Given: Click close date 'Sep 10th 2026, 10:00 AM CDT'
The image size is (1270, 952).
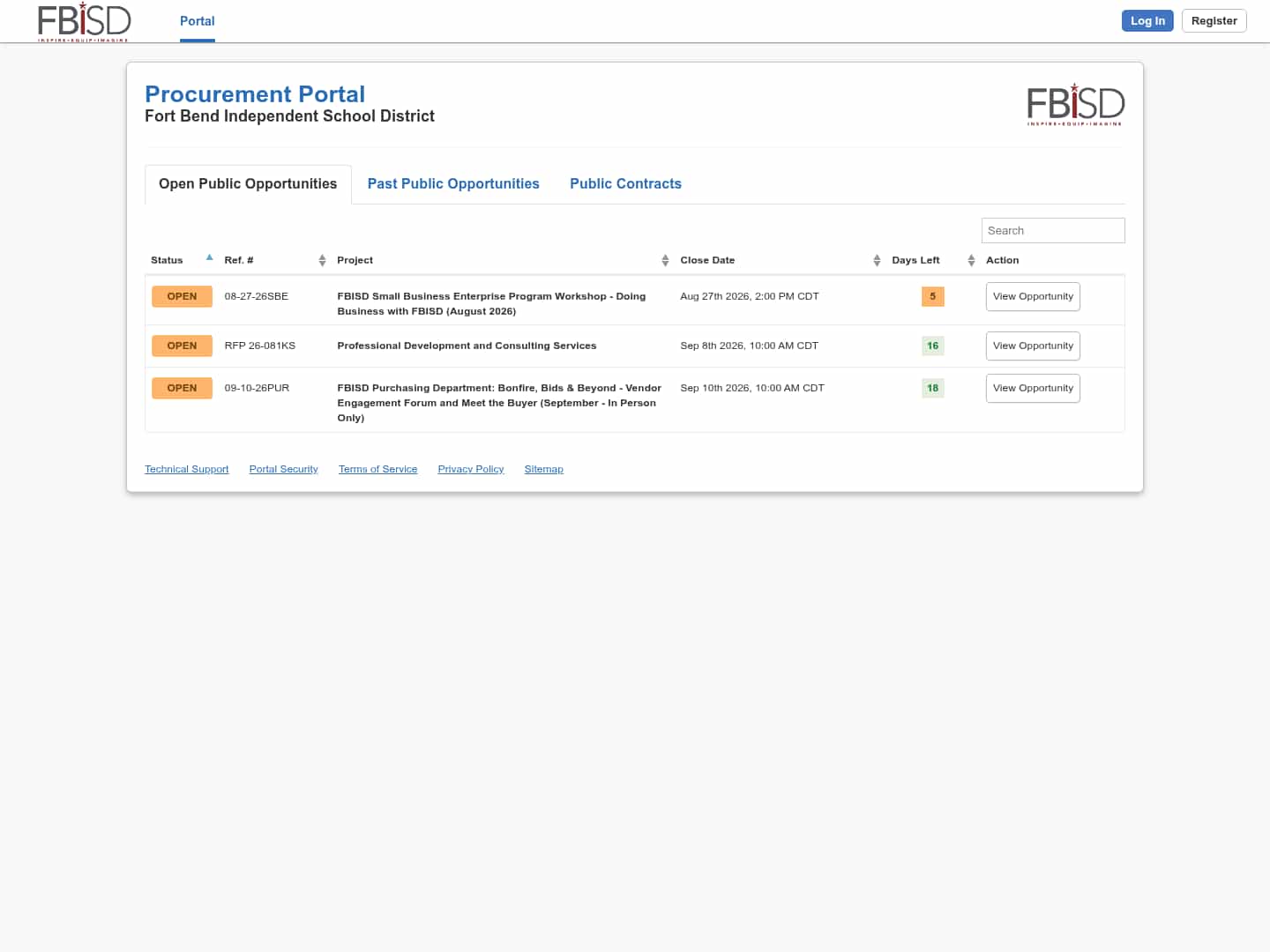Looking at the screenshot, I should click(752, 388).
